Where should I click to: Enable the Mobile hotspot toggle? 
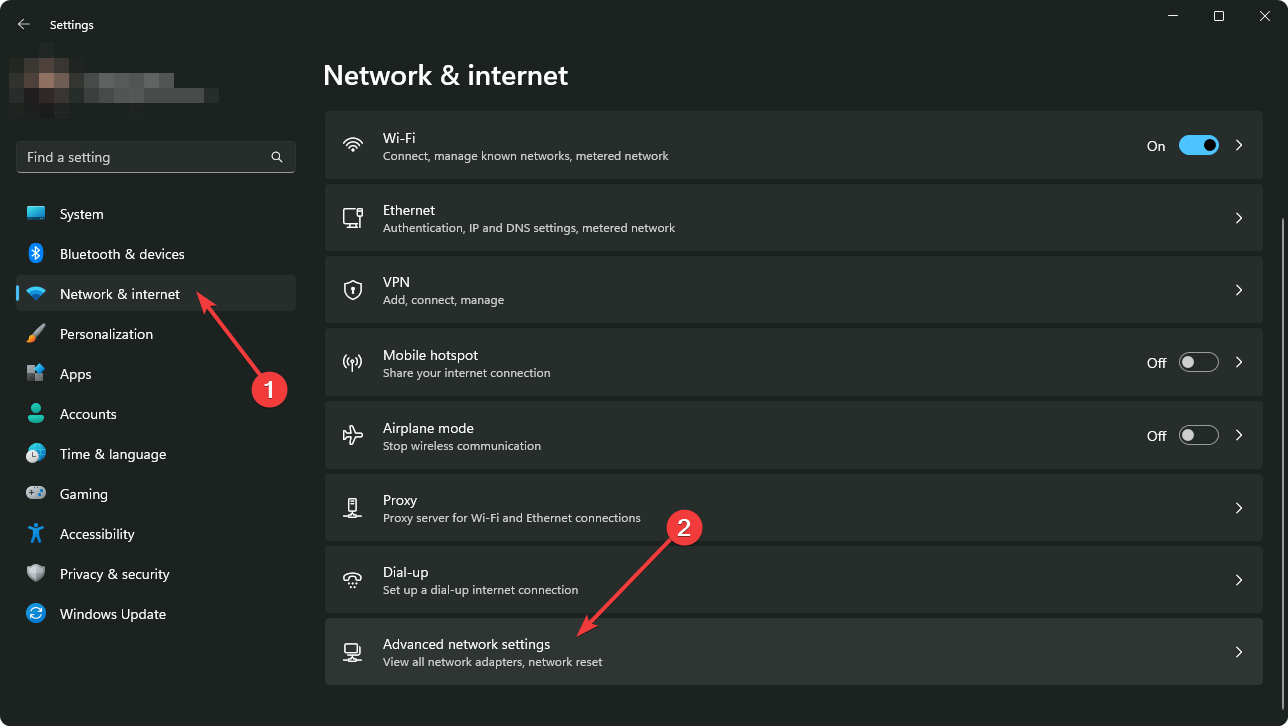tap(1199, 362)
